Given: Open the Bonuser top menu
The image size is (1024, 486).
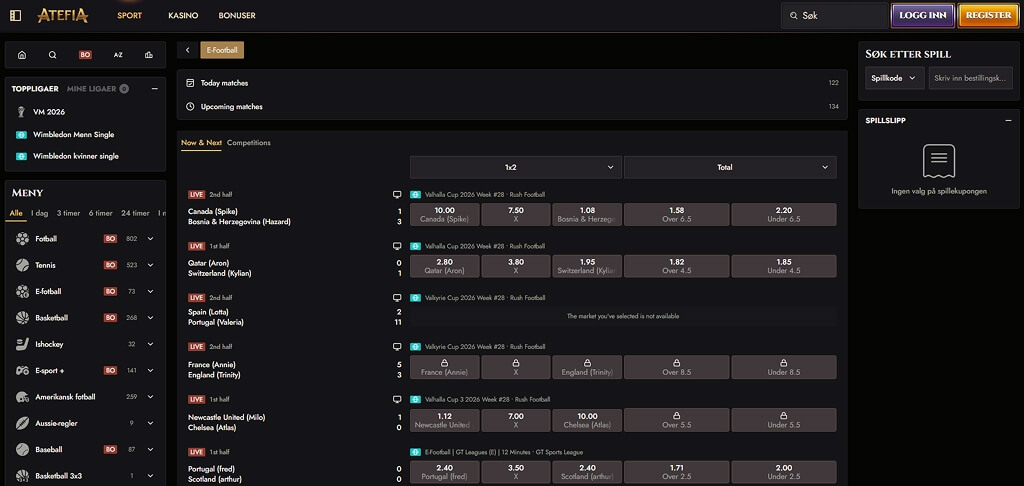Looking at the screenshot, I should (x=237, y=16).
